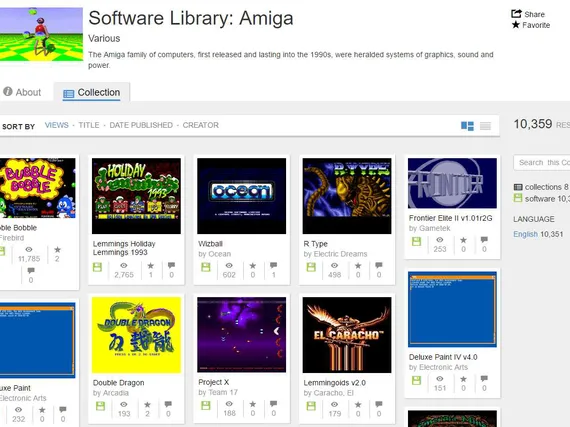This screenshot has height=427, width=570.
Task: Sort results by Creator
Action: tap(201, 125)
